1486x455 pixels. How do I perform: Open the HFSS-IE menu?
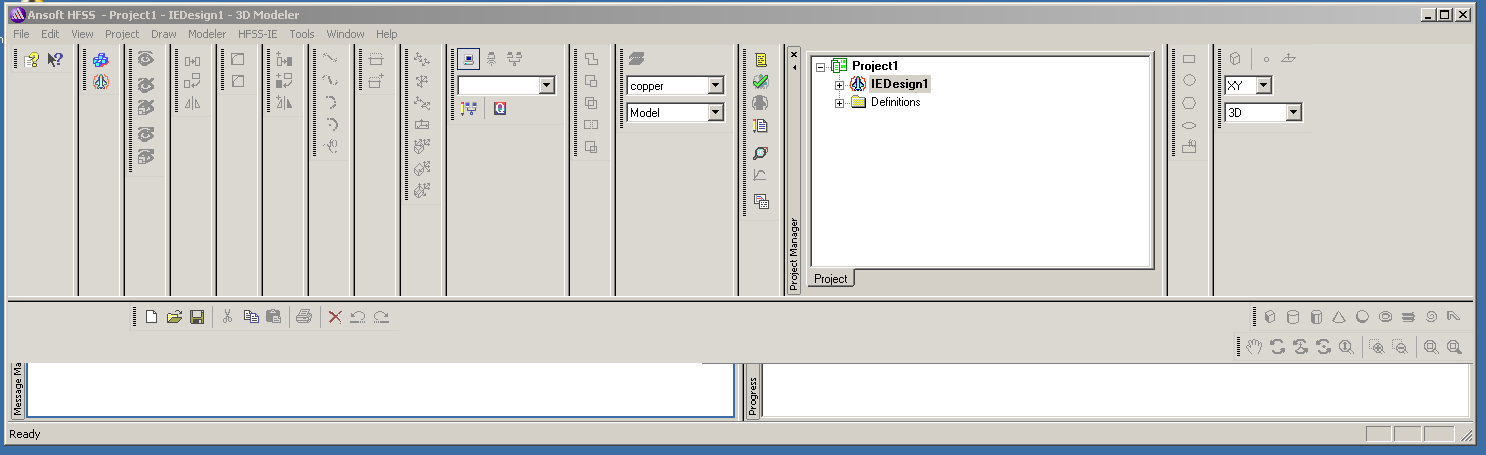click(x=258, y=34)
